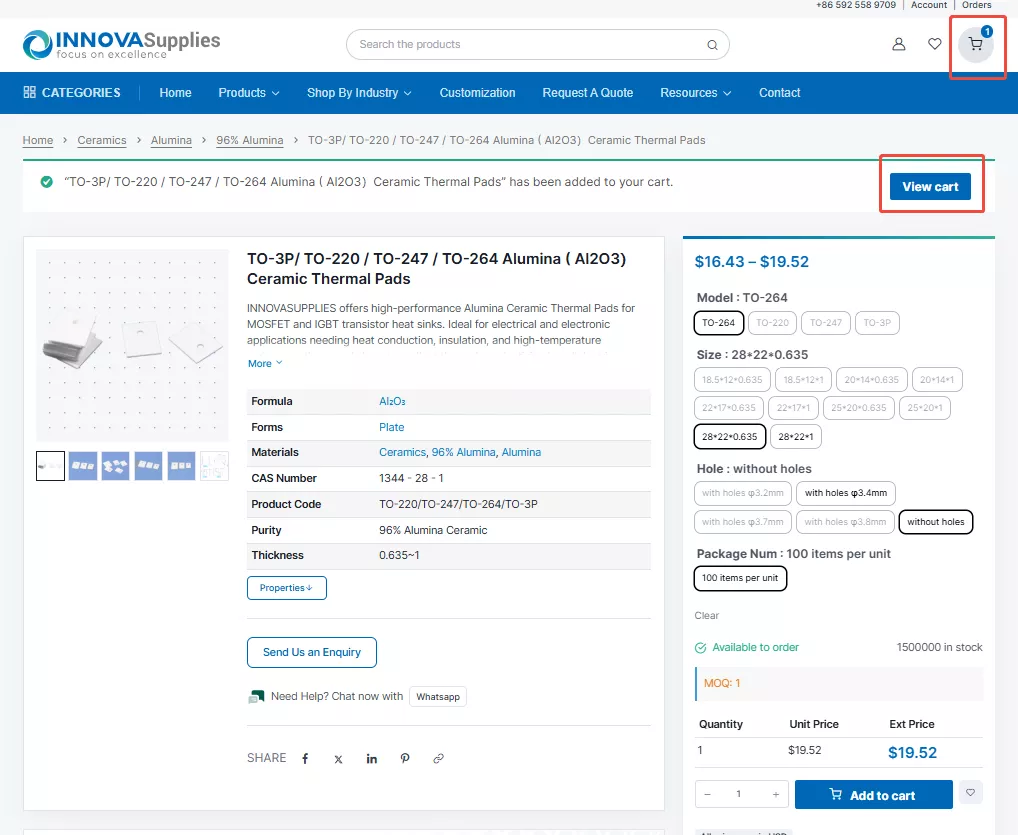The height and width of the screenshot is (835, 1018).
Task: Click the quantity number field
Action: point(741,794)
